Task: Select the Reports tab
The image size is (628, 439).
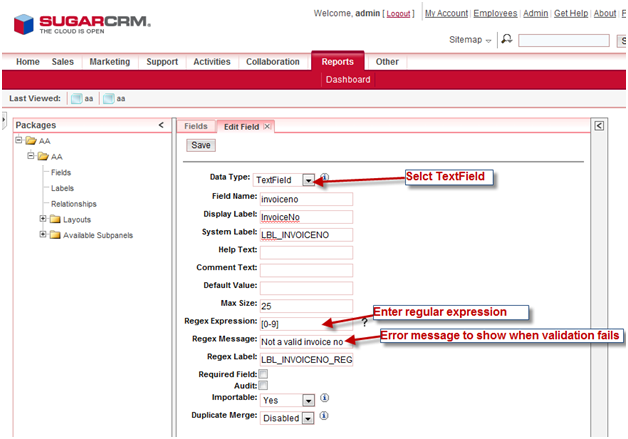Action: pyautogui.click(x=338, y=62)
